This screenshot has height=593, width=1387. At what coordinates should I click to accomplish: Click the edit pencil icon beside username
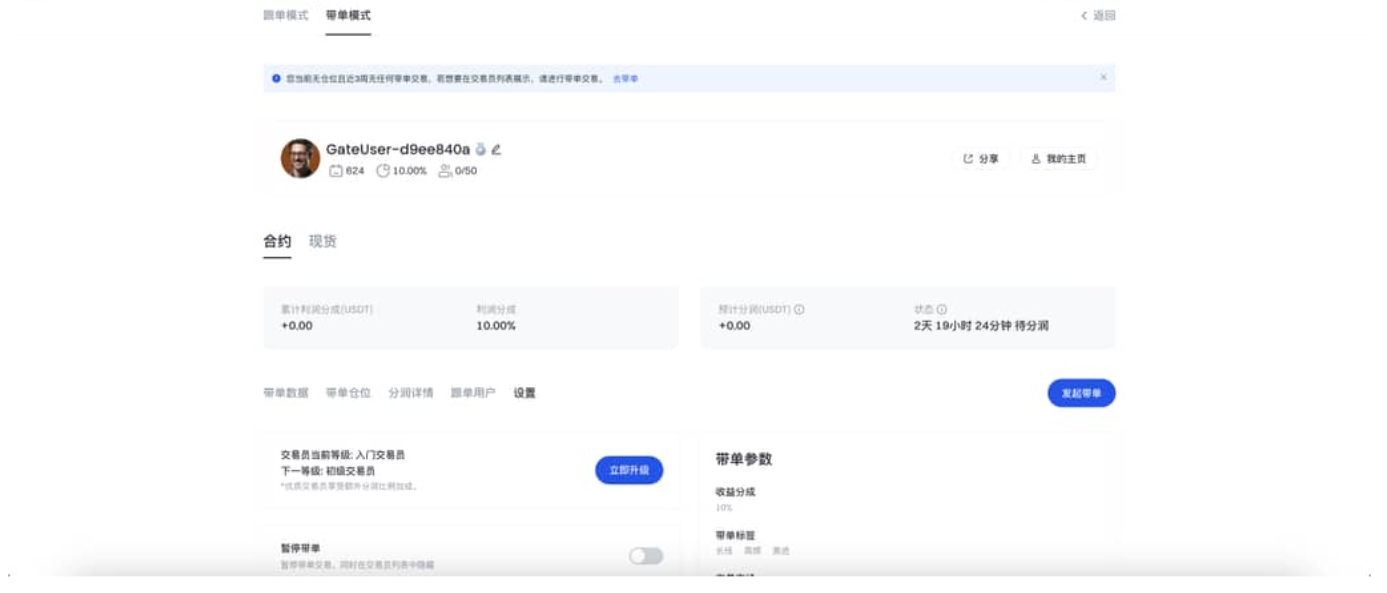(496, 150)
